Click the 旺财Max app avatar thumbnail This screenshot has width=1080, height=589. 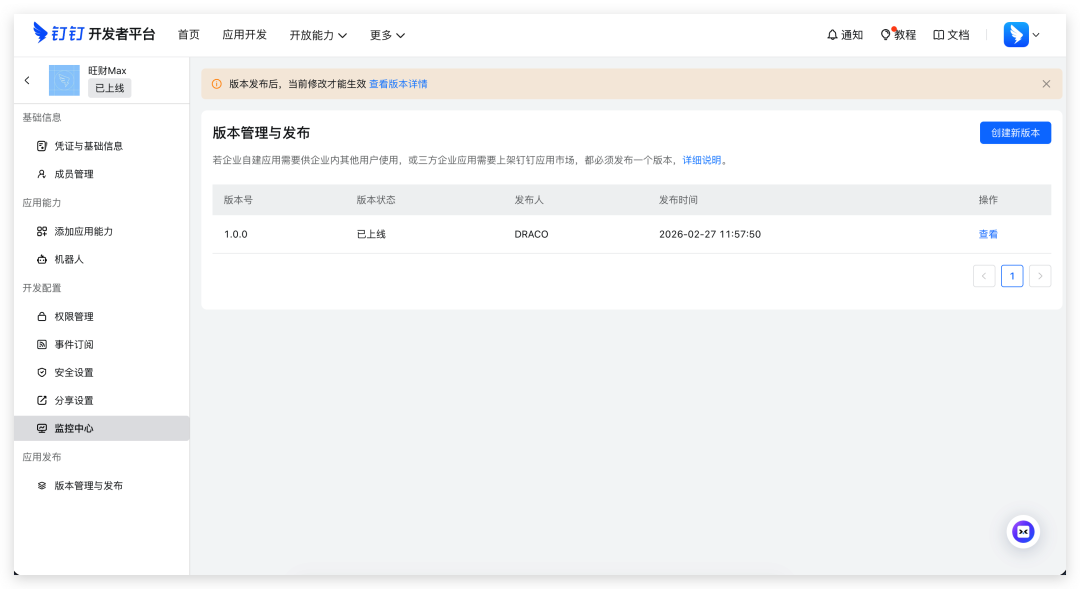coord(64,80)
